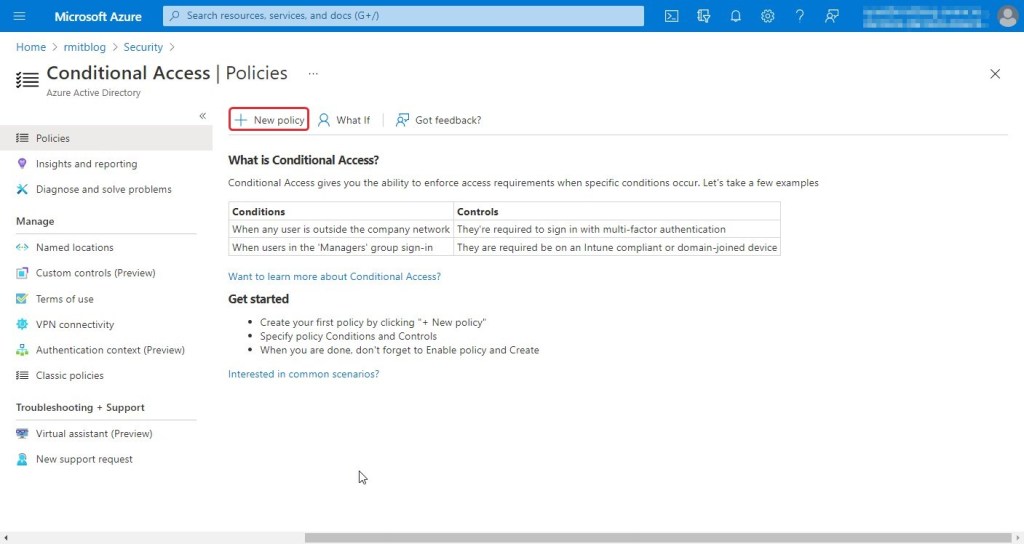1024x544 pixels.
Task: Click the Virtual assistant icon
Action: tap(22, 434)
